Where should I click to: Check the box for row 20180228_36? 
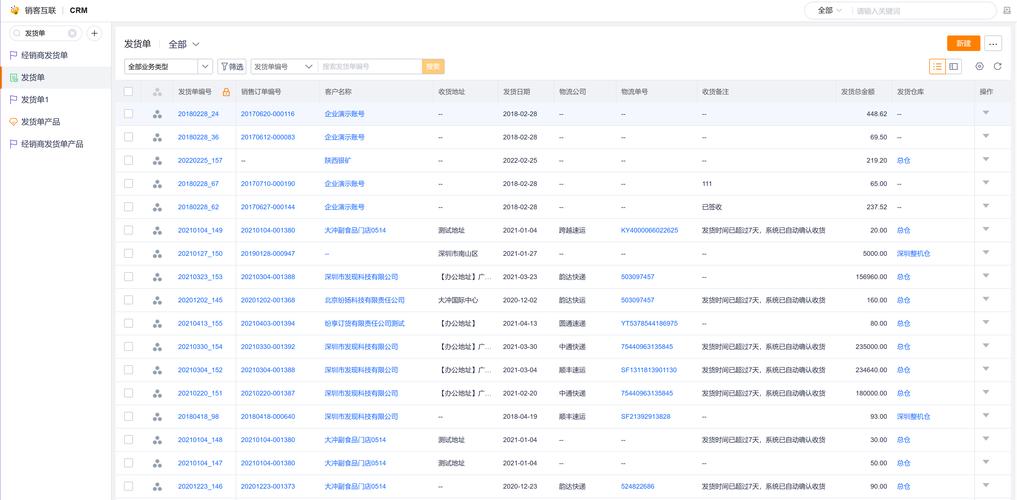click(128, 137)
